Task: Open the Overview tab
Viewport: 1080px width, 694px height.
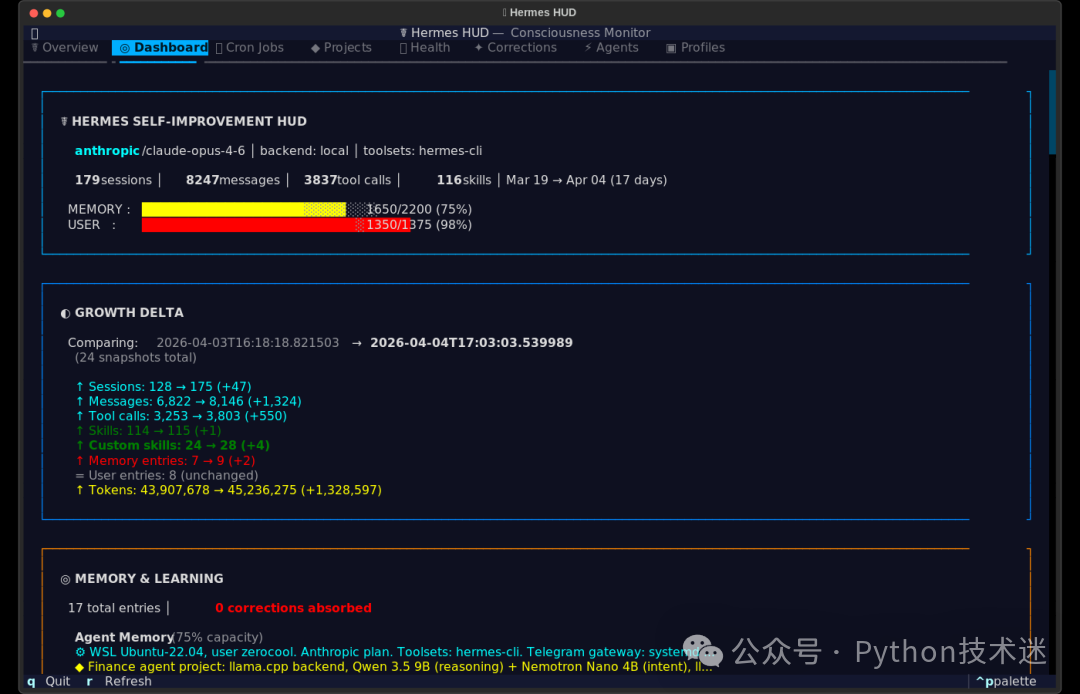Action: [x=72, y=46]
